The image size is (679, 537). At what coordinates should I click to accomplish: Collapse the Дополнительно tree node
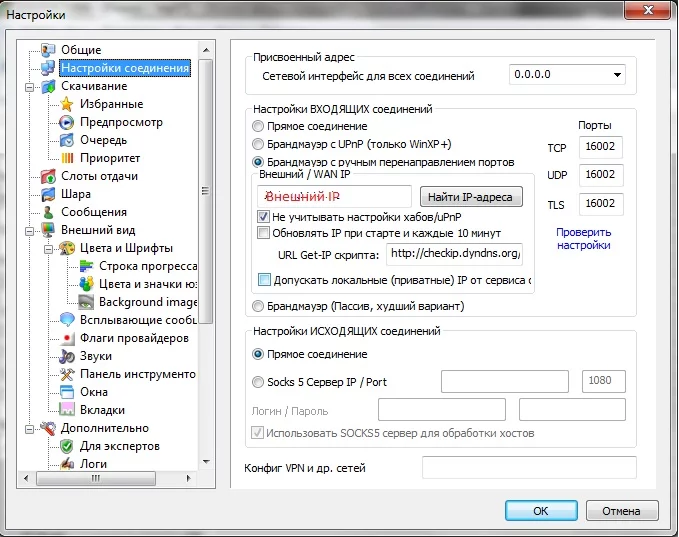pyautogui.click(x=29, y=429)
